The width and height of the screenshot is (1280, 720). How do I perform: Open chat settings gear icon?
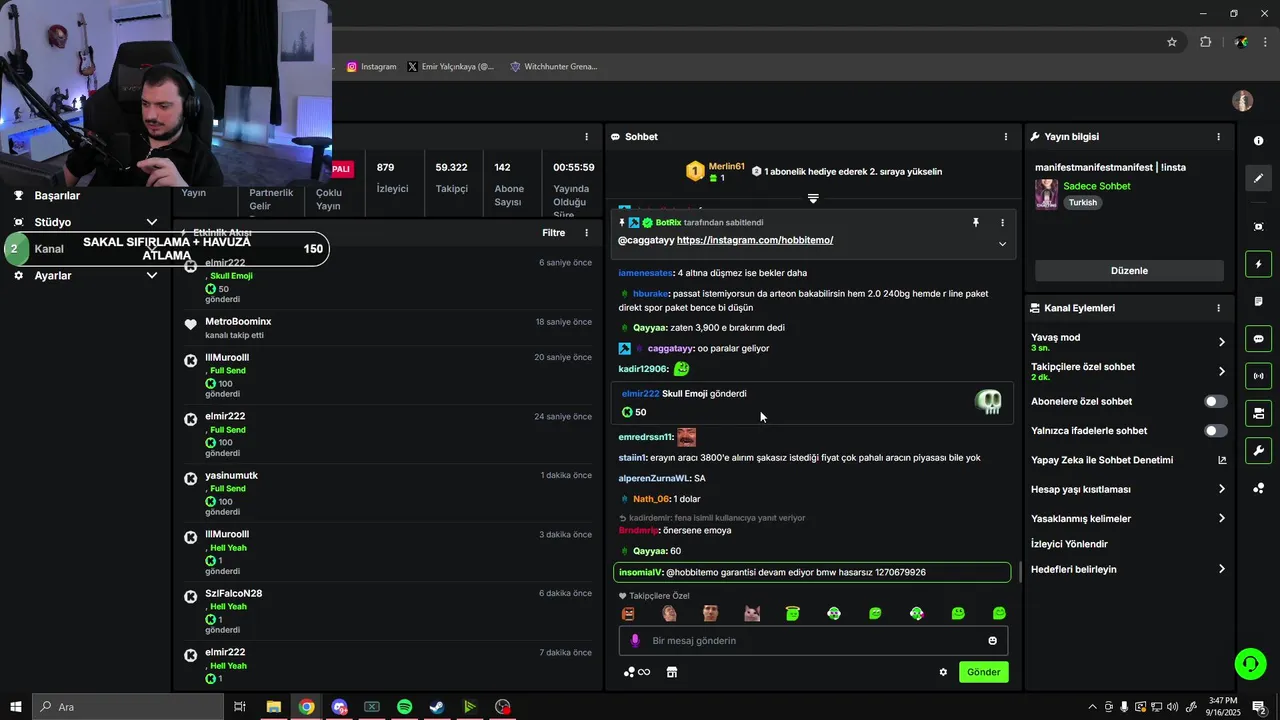point(943,672)
